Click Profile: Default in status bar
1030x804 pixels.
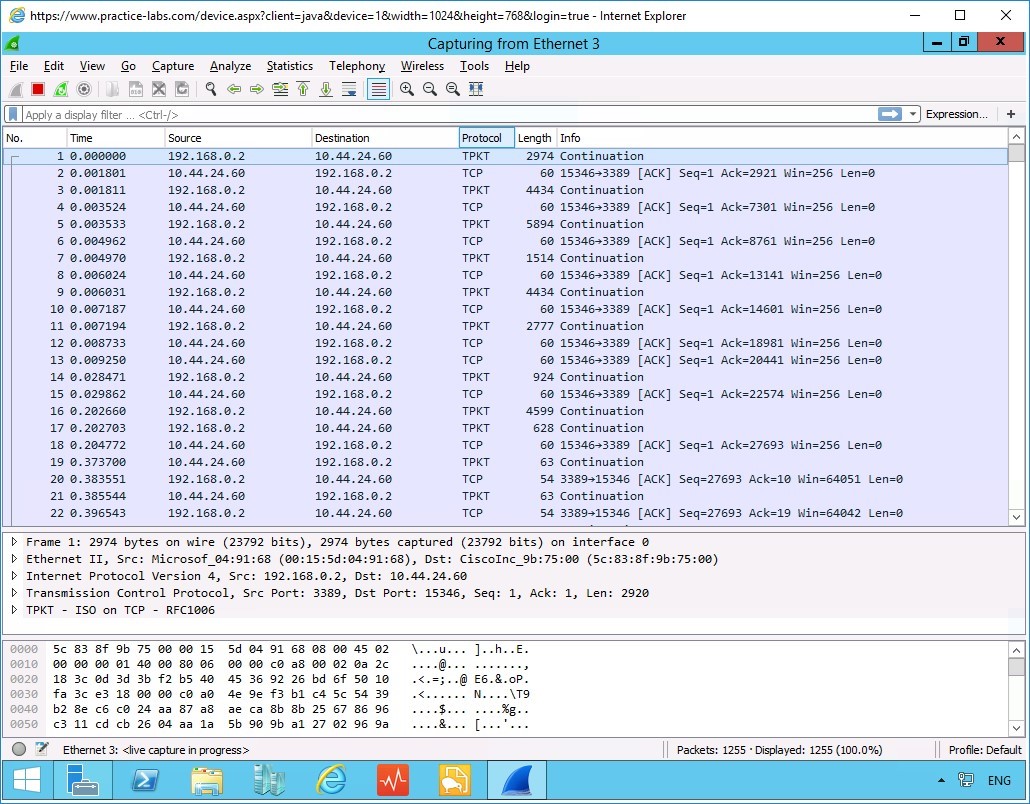(985, 749)
